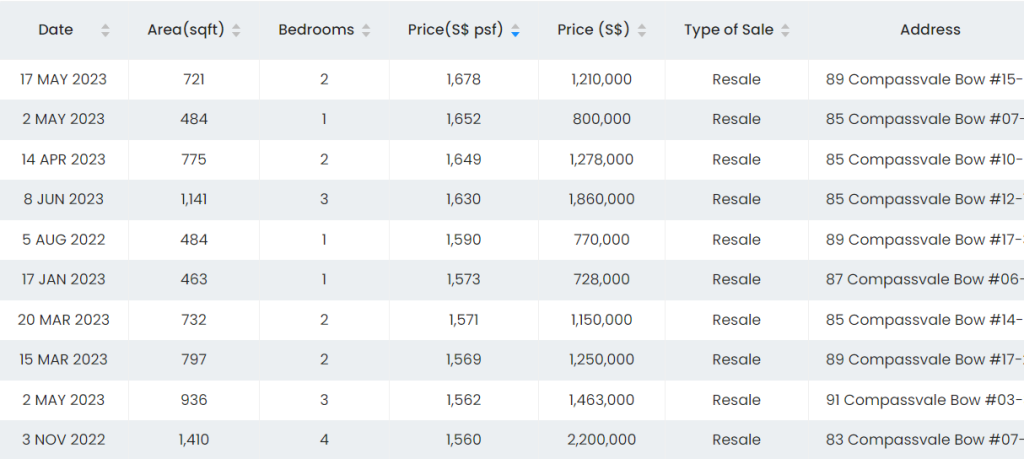This screenshot has width=1024, height=459.
Task: Open the 87 Compassvale Bow #06 address
Action: point(923,280)
